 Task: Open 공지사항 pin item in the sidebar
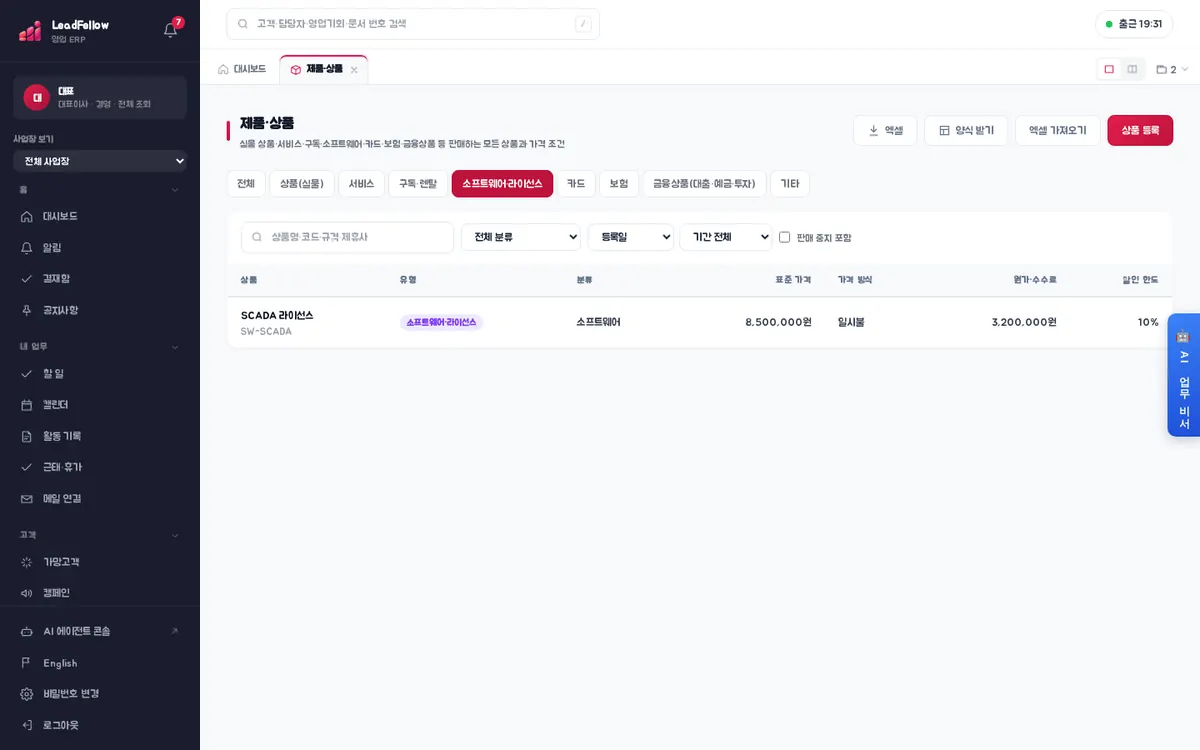(x=100, y=310)
